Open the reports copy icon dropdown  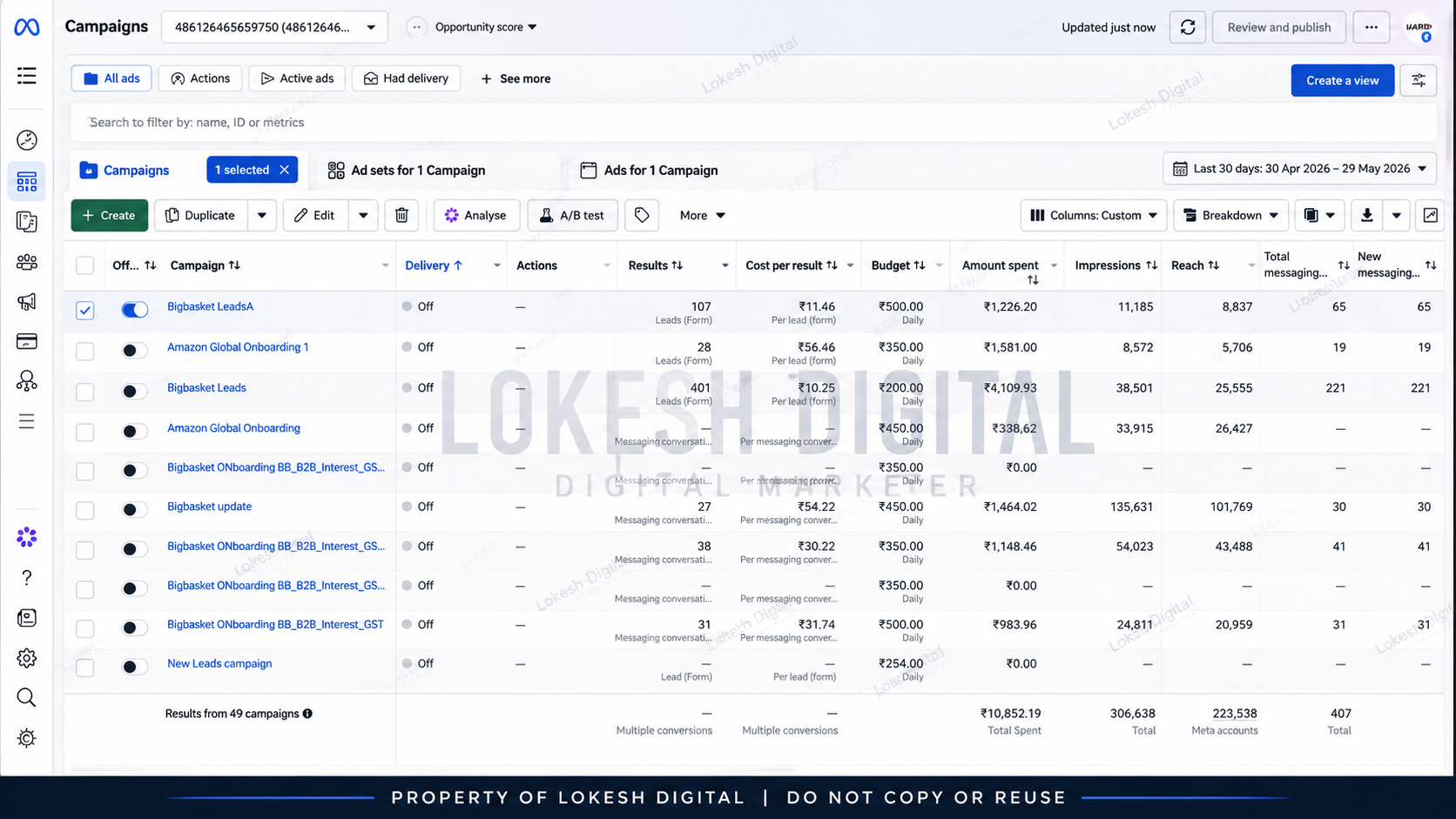pos(1319,215)
